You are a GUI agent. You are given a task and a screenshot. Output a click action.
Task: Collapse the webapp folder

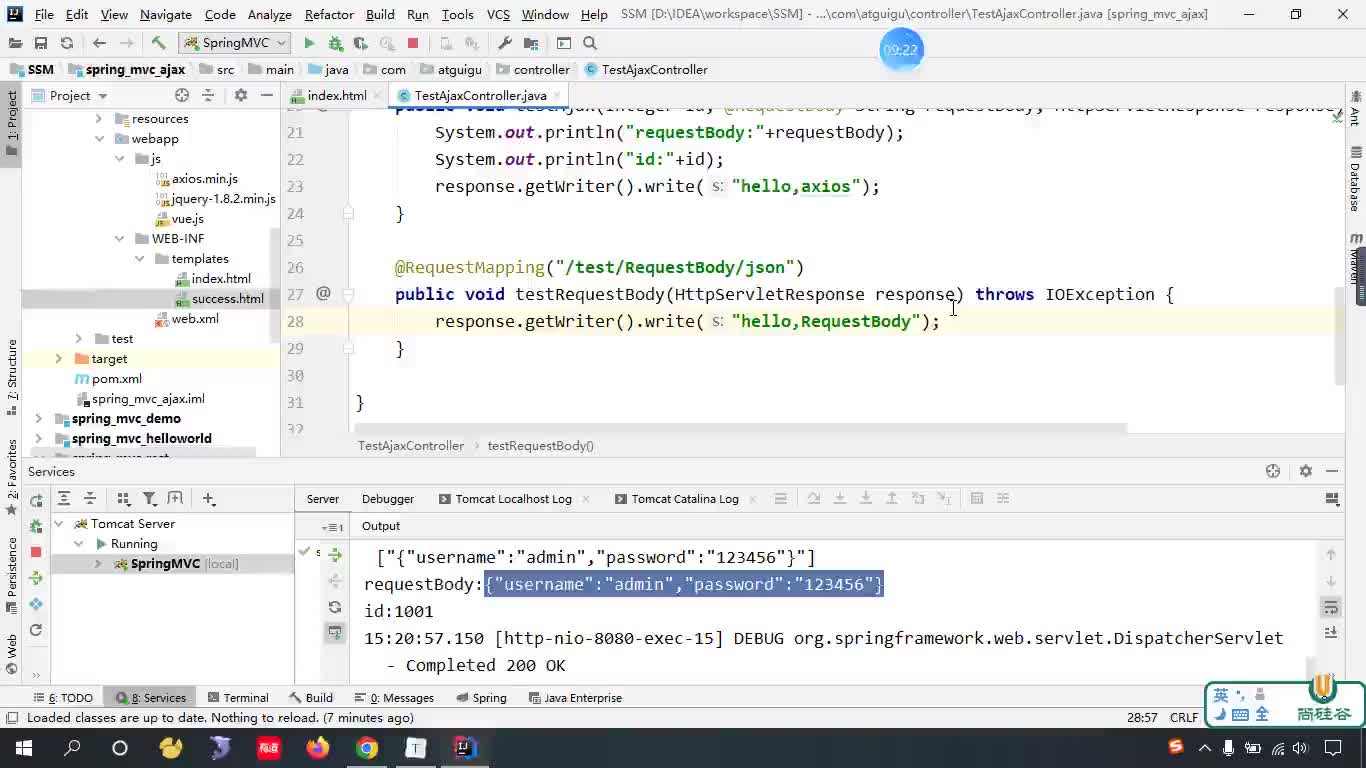click(x=100, y=139)
